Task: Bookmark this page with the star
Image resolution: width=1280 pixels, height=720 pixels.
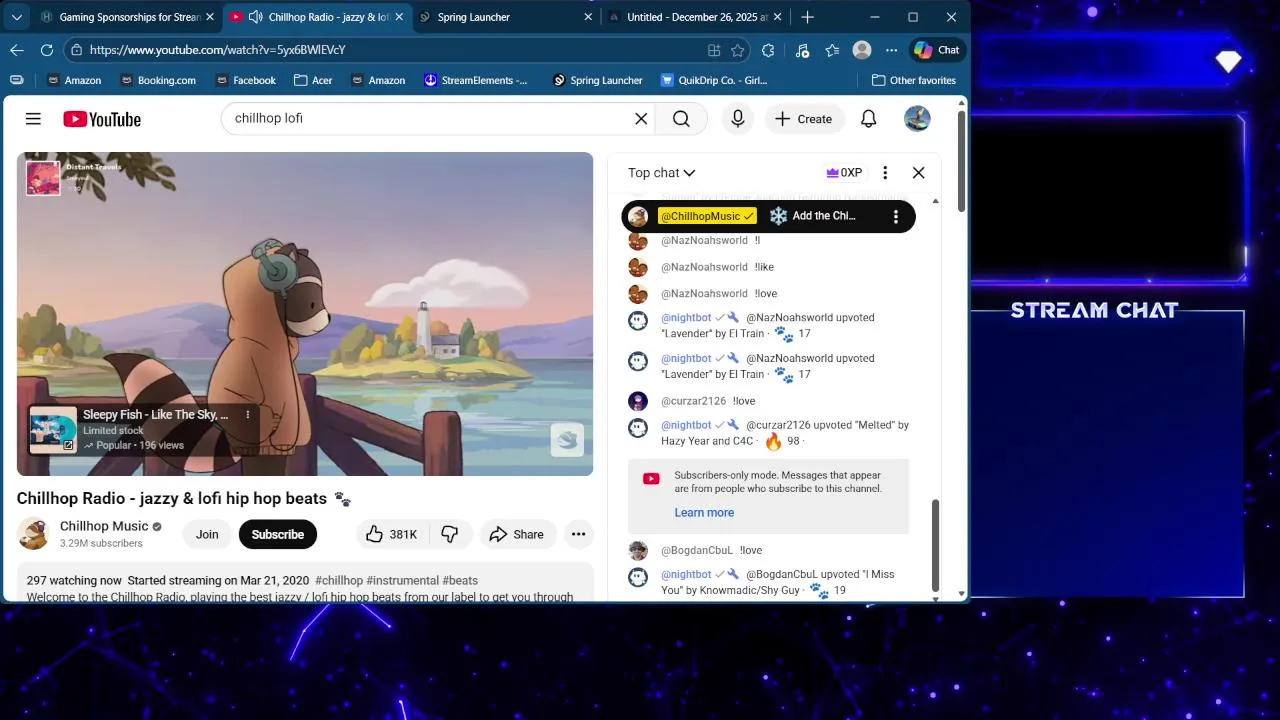Action: pos(738,50)
